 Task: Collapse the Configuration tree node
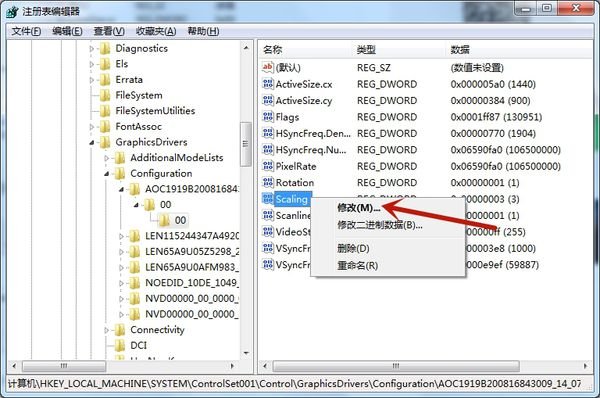click(107, 174)
